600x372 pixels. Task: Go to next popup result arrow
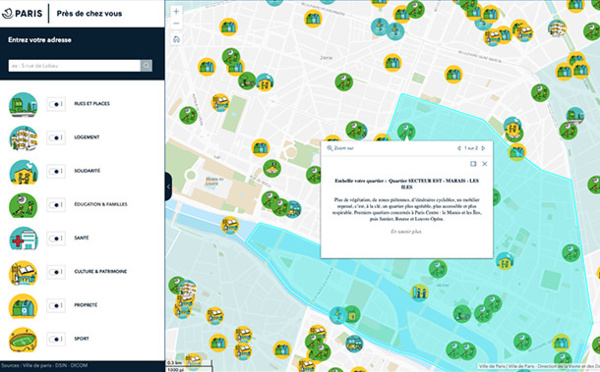pyautogui.click(x=484, y=148)
